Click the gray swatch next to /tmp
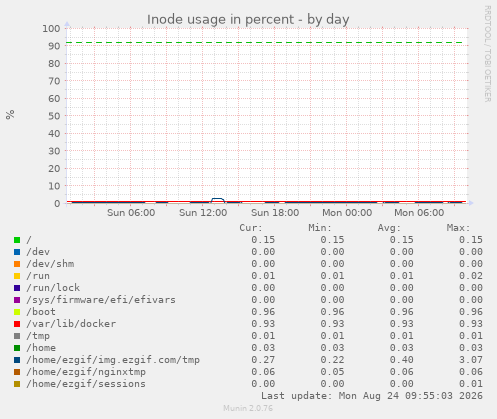 click(17, 336)
